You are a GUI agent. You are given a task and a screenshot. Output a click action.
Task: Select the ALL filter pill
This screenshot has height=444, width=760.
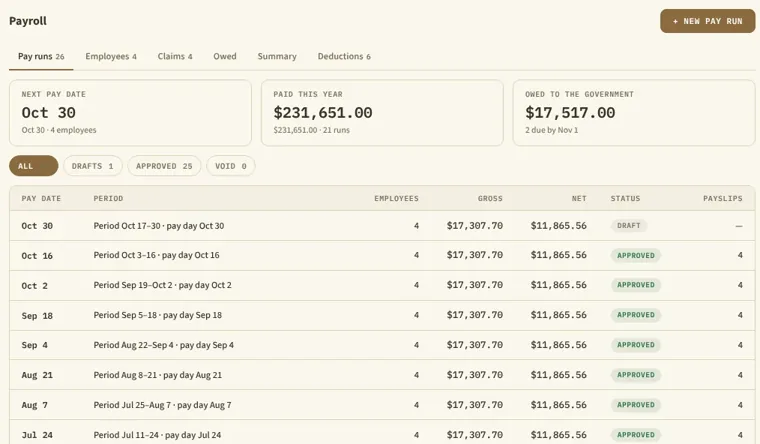tap(33, 166)
